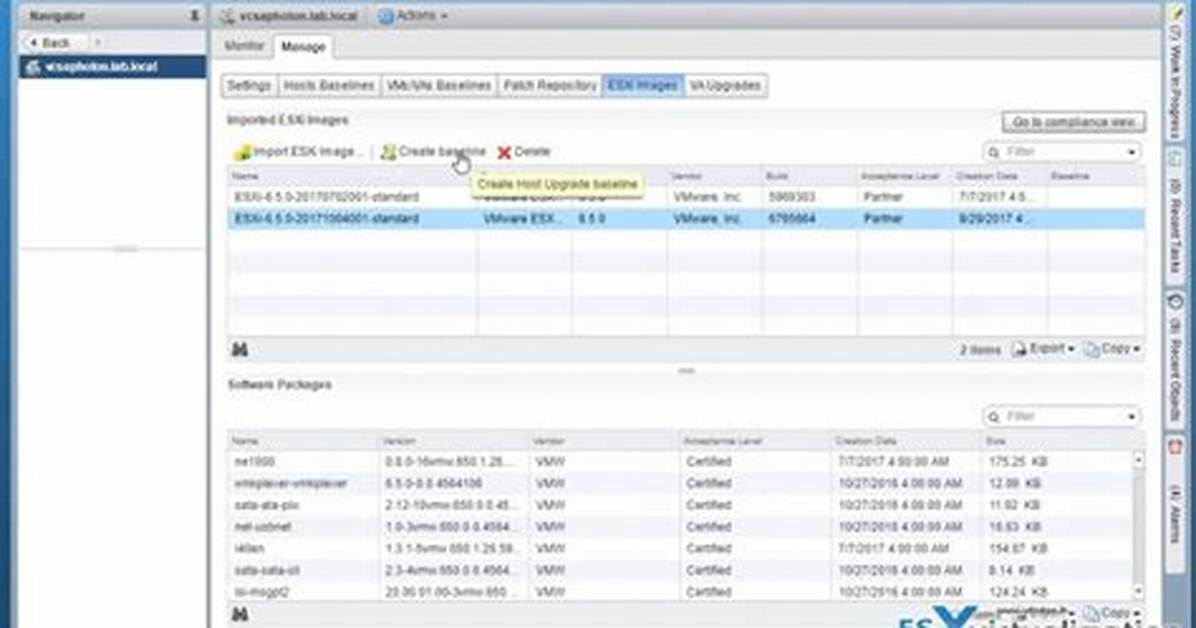
Task: Click the Create baseline icon
Action: click(x=388, y=152)
